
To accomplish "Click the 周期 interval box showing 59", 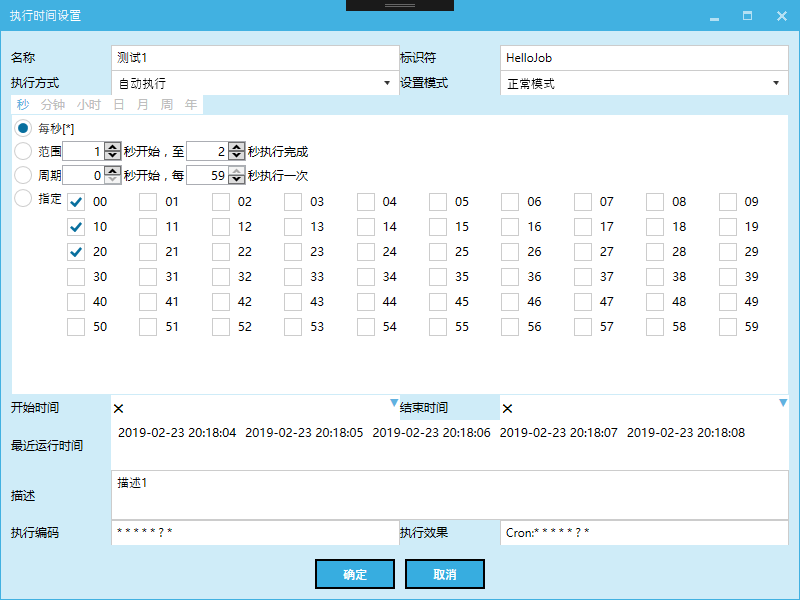I will pos(207,175).
